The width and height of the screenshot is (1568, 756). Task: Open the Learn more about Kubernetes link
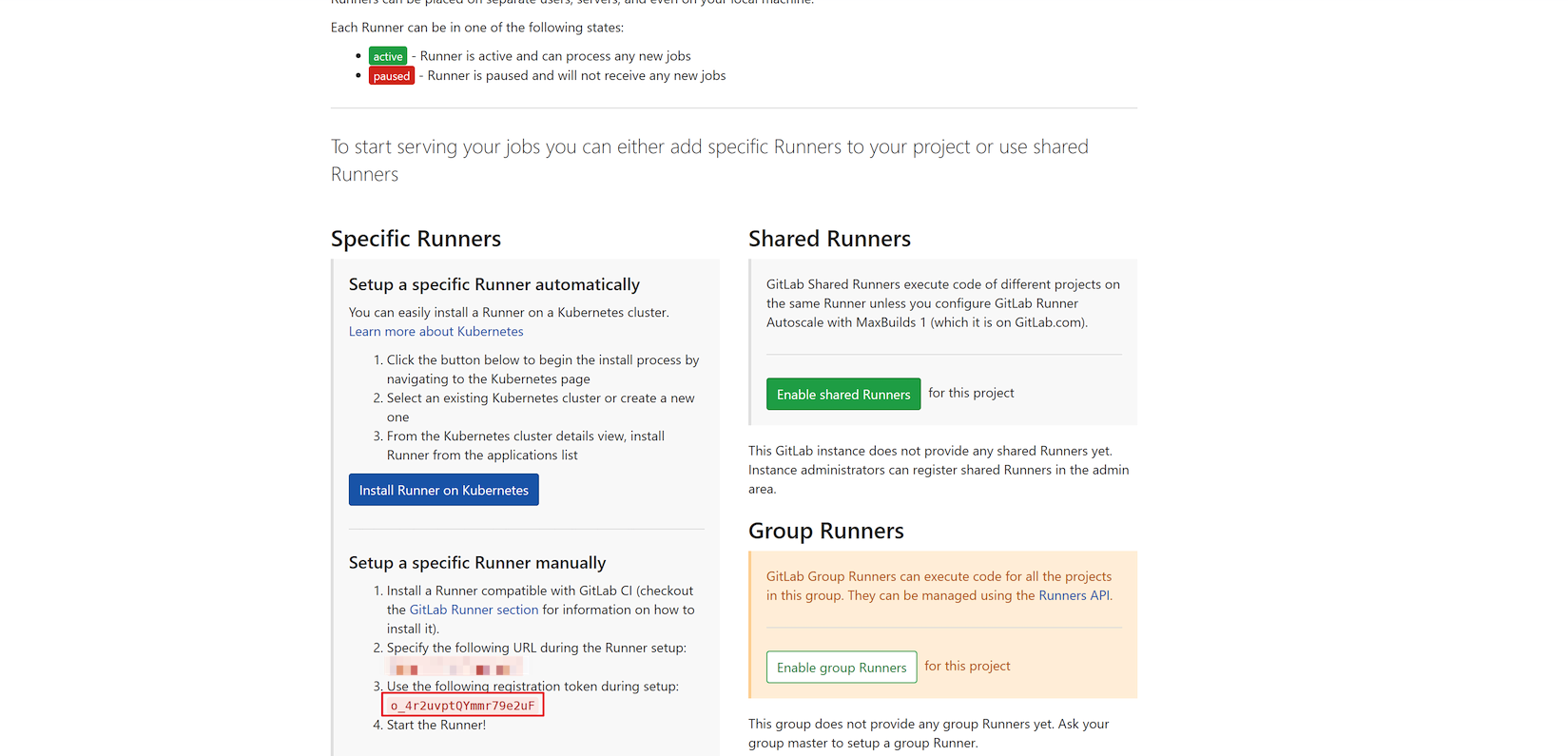coord(436,331)
